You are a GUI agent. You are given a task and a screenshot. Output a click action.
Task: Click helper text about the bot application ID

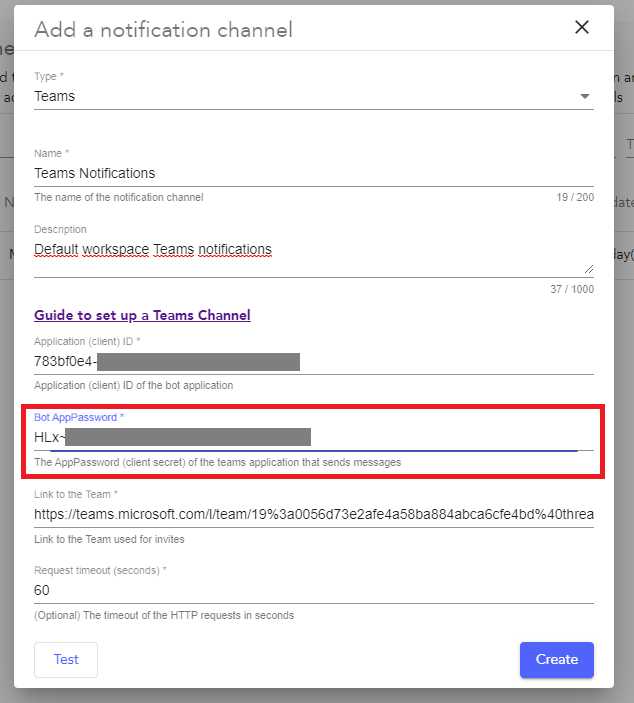(134, 385)
